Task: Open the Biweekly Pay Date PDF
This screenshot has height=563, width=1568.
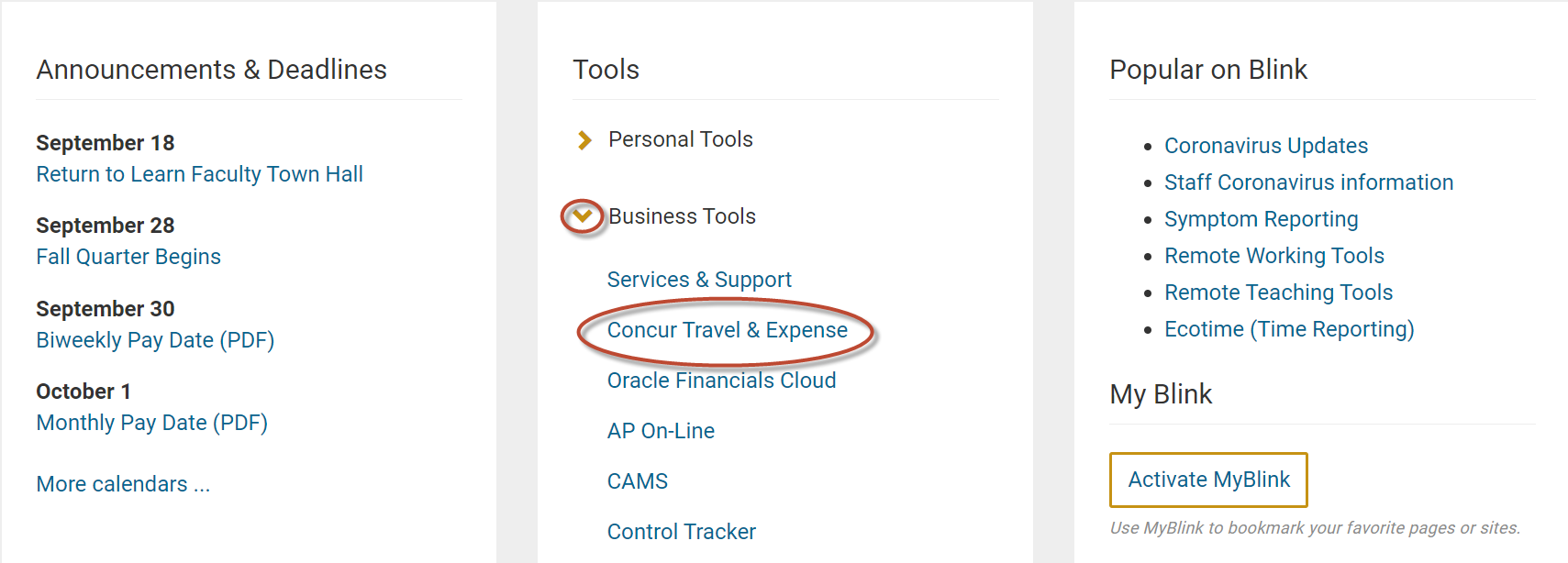Action: click(x=155, y=340)
